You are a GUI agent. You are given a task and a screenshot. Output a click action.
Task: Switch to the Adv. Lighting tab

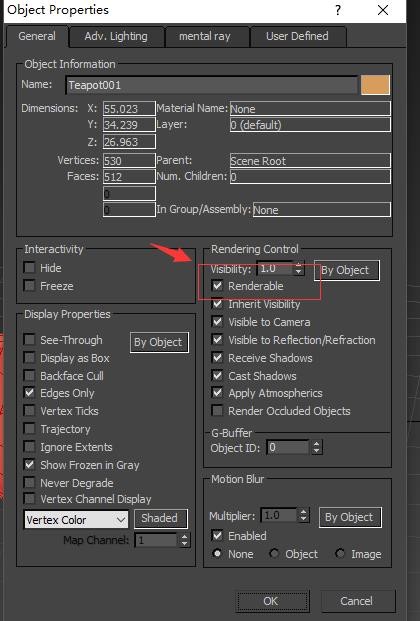pos(116,36)
